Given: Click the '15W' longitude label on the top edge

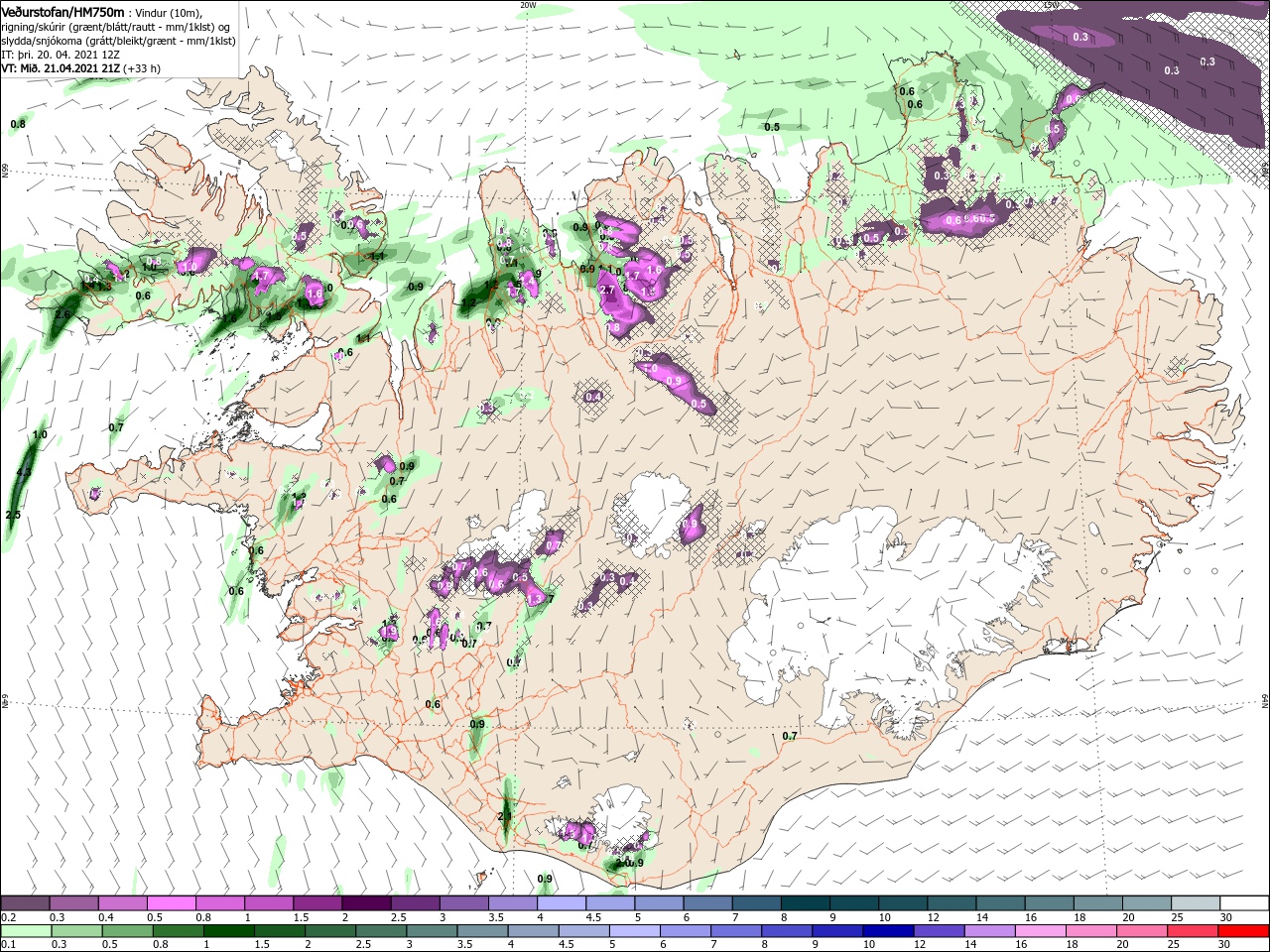Looking at the screenshot, I should 1051,5.
